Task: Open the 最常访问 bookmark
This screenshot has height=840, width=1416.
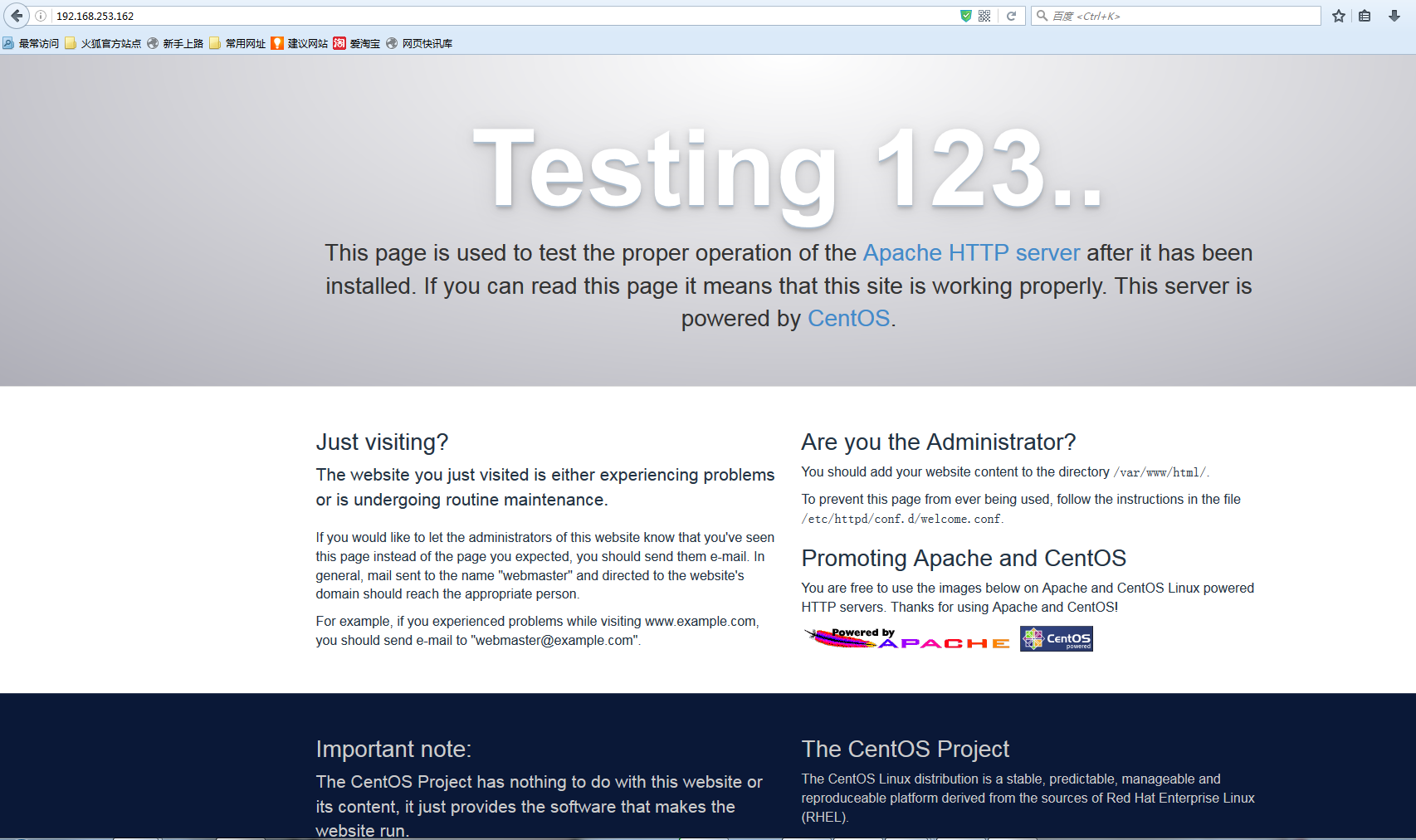Action: (31, 43)
